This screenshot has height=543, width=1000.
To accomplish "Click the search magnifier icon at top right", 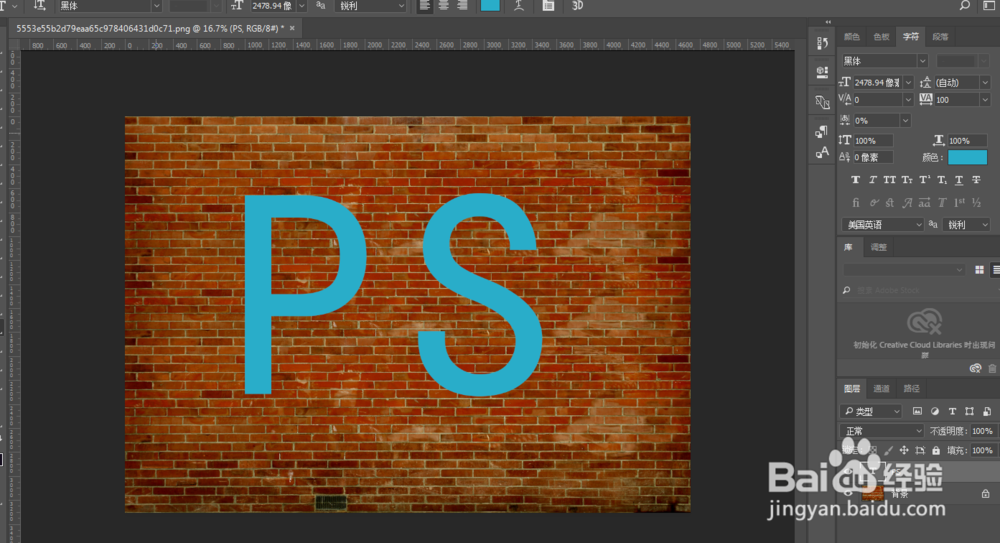I will (x=965, y=6).
